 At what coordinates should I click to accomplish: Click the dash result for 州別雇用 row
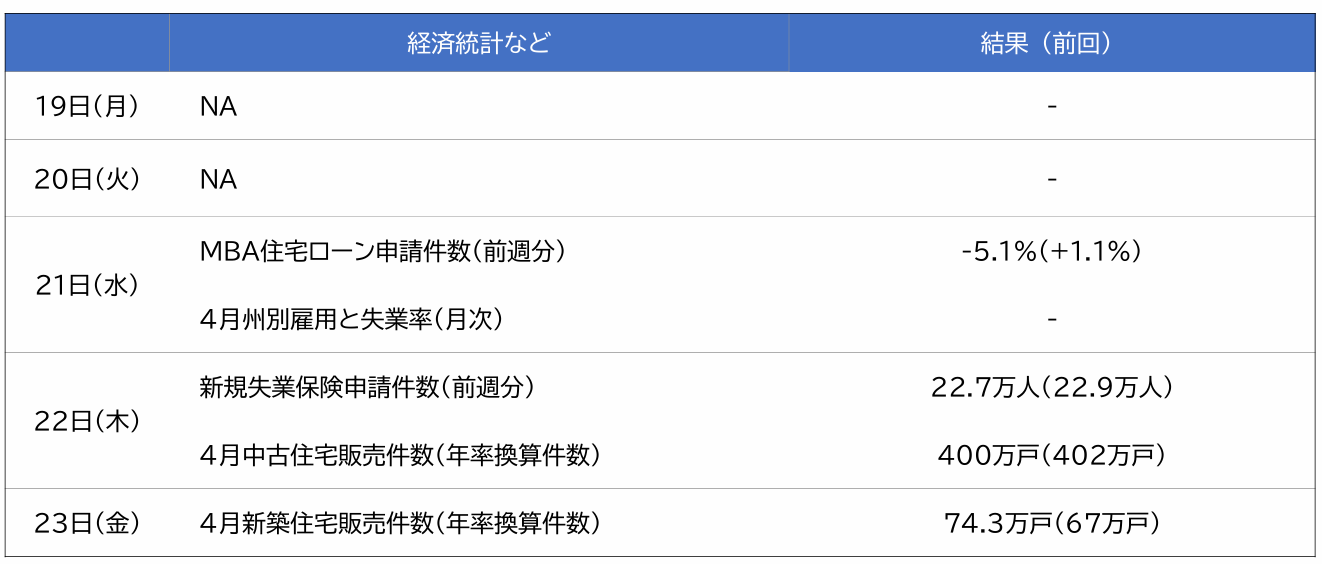(x=1052, y=319)
